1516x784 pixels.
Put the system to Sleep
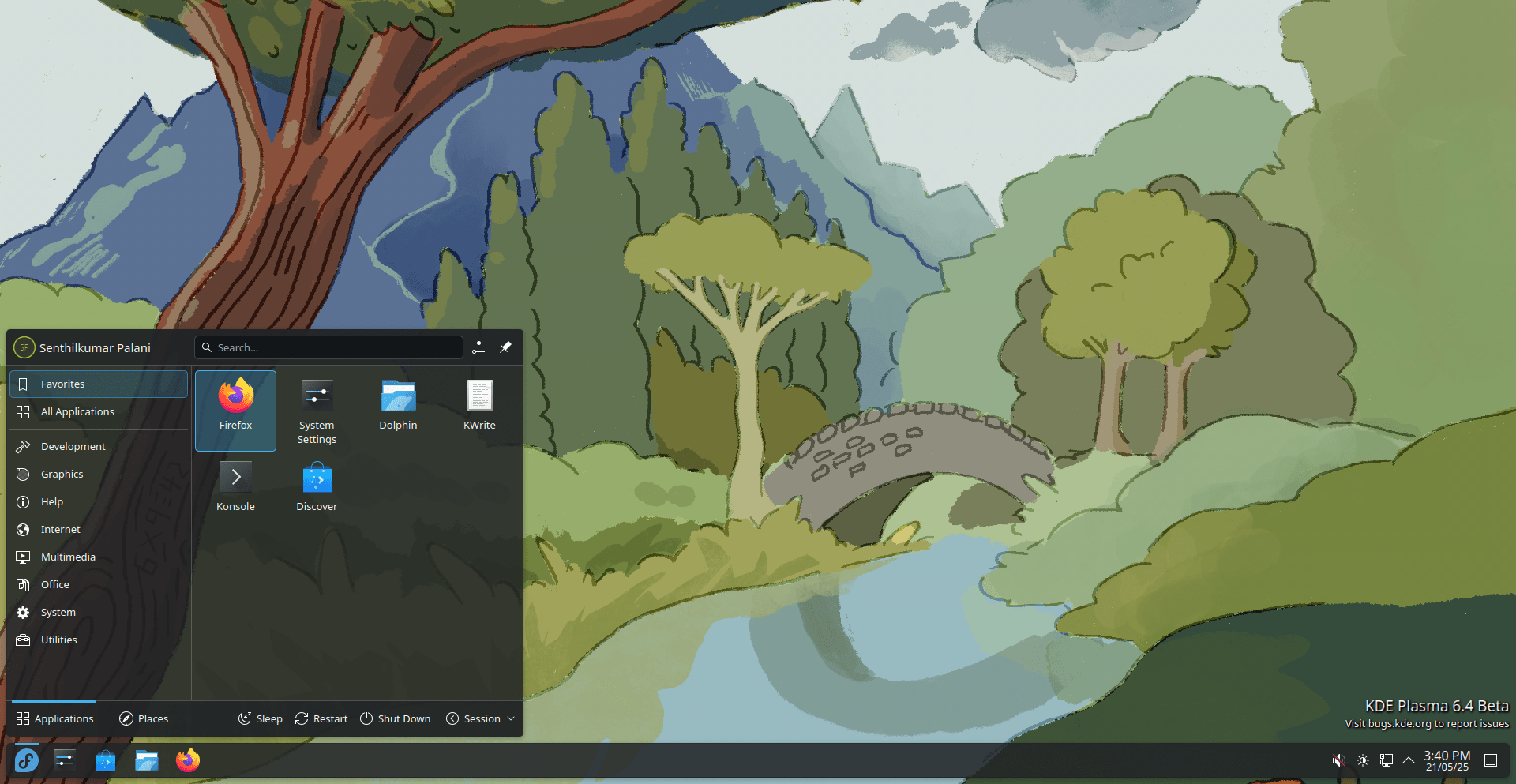point(260,718)
